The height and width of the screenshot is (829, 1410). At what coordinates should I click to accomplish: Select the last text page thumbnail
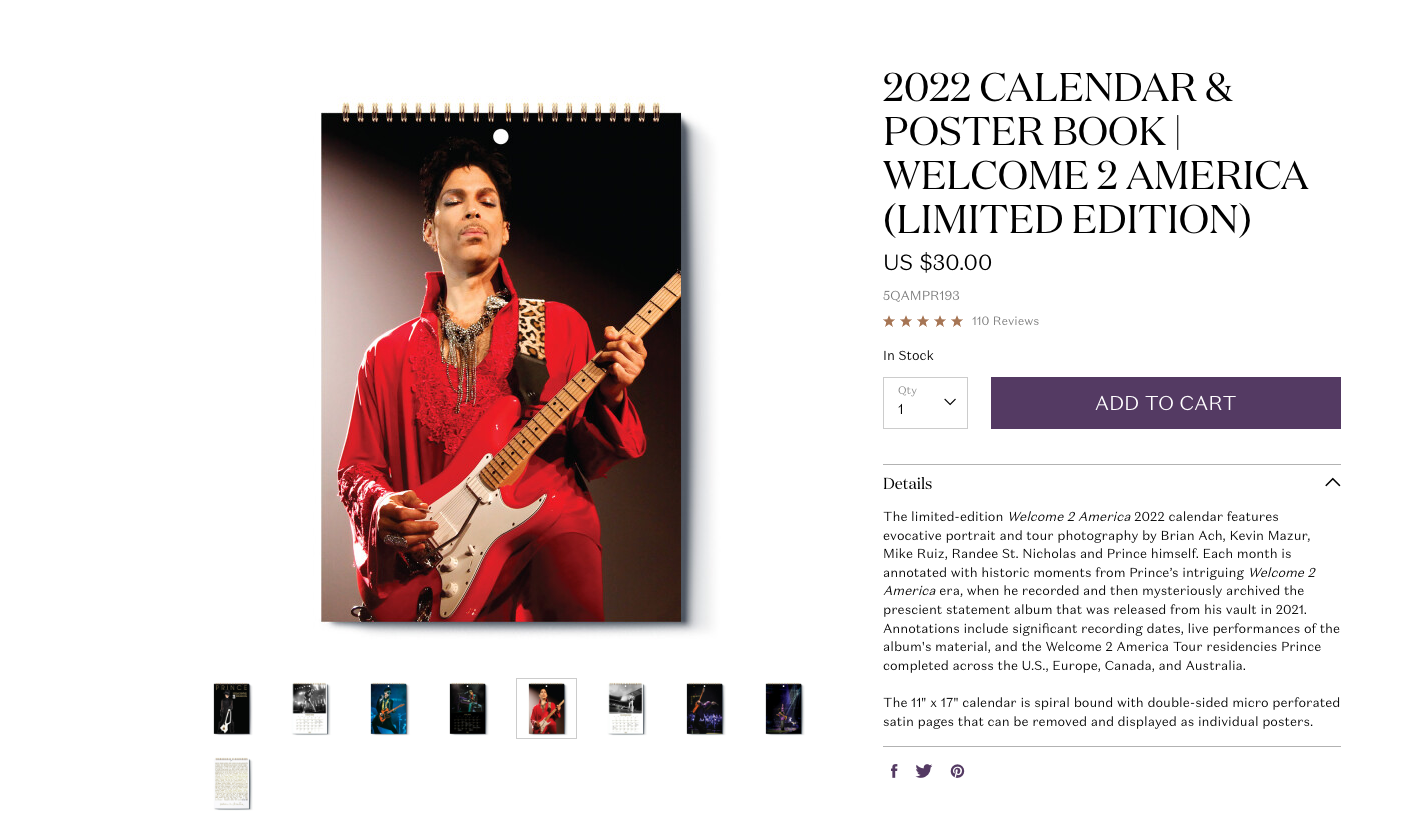pyautogui.click(x=232, y=784)
